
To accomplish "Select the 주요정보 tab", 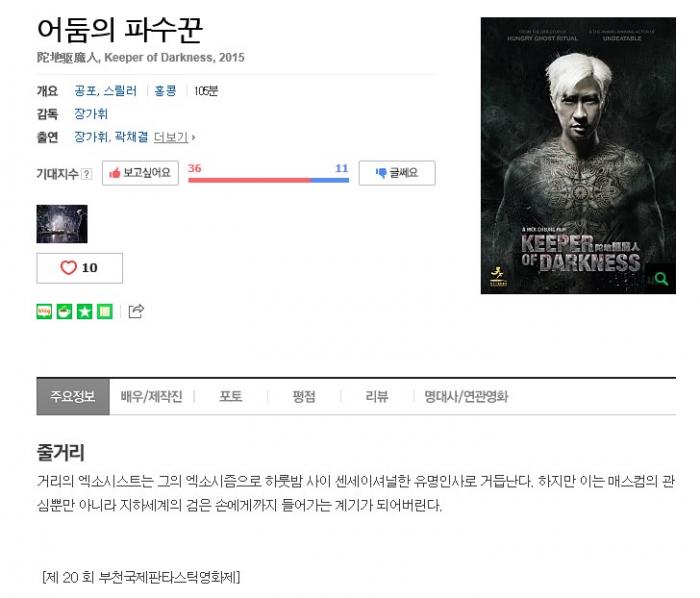I will (x=73, y=396).
